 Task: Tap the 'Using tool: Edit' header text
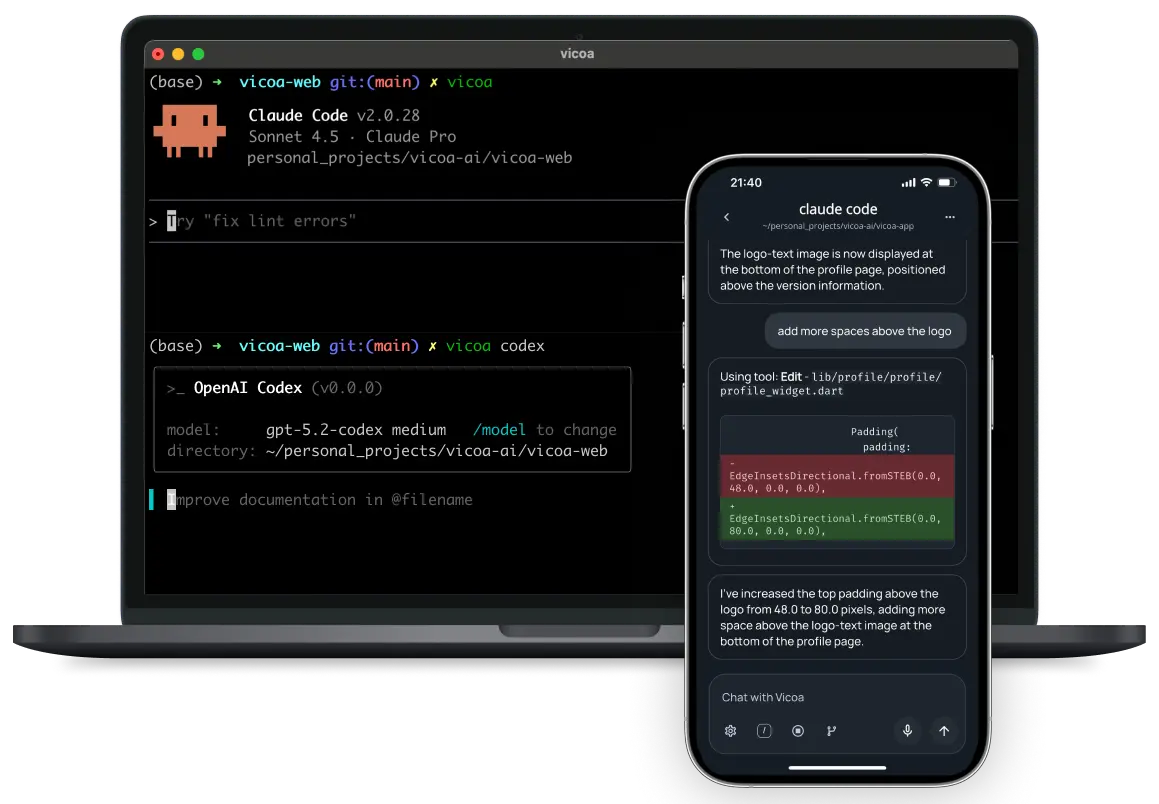(761, 377)
